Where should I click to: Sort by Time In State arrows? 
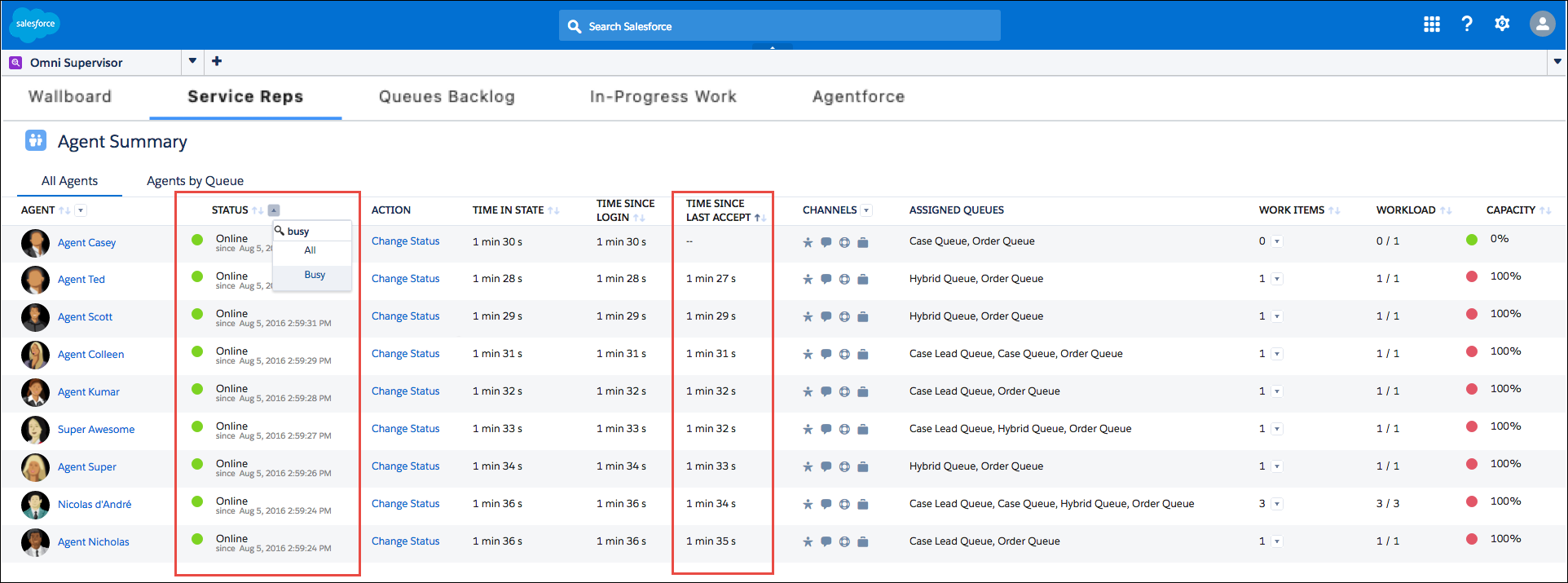(553, 210)
